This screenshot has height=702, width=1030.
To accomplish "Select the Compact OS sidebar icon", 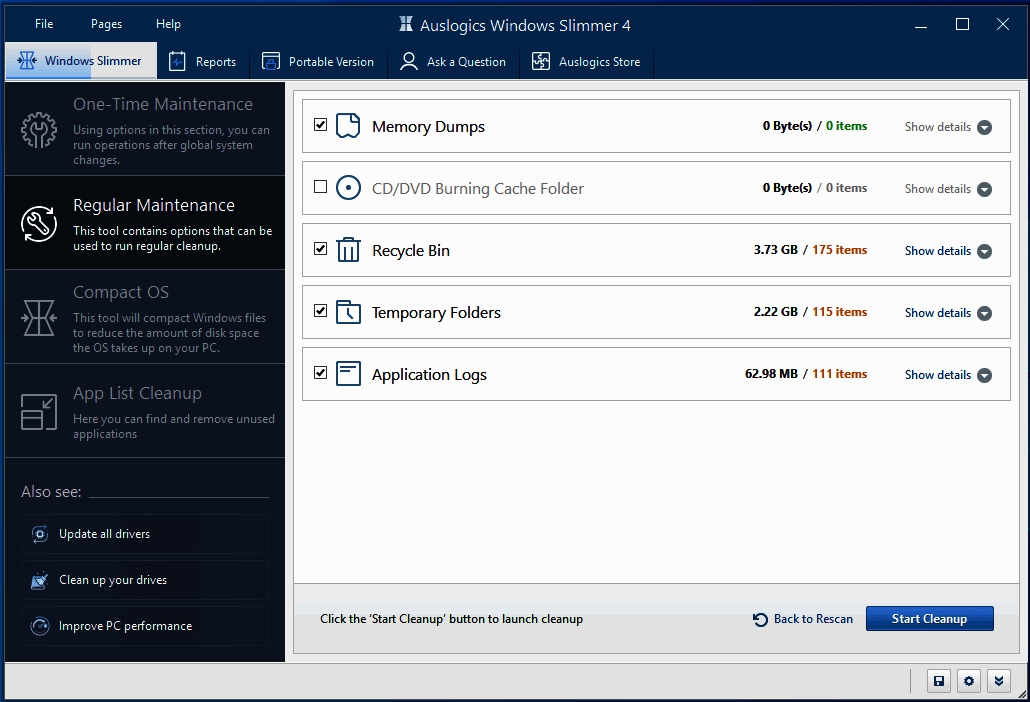I will pos(39,318).
